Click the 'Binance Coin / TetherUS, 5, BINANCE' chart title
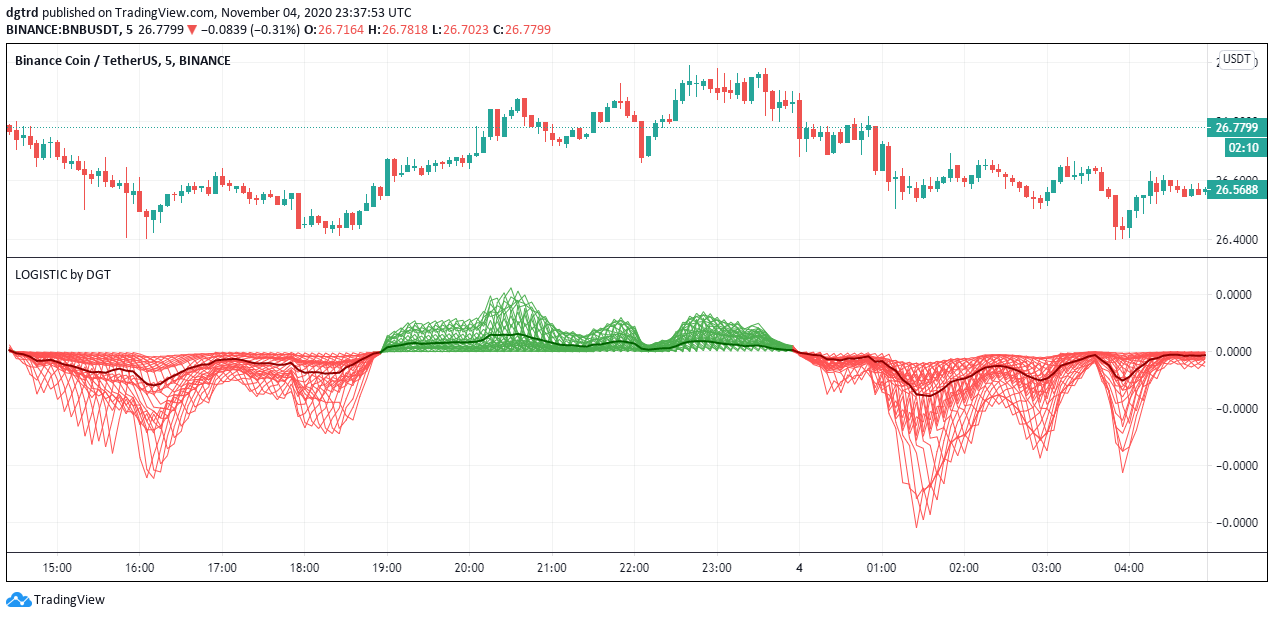The image size is (1274, 618). [123, 61]
